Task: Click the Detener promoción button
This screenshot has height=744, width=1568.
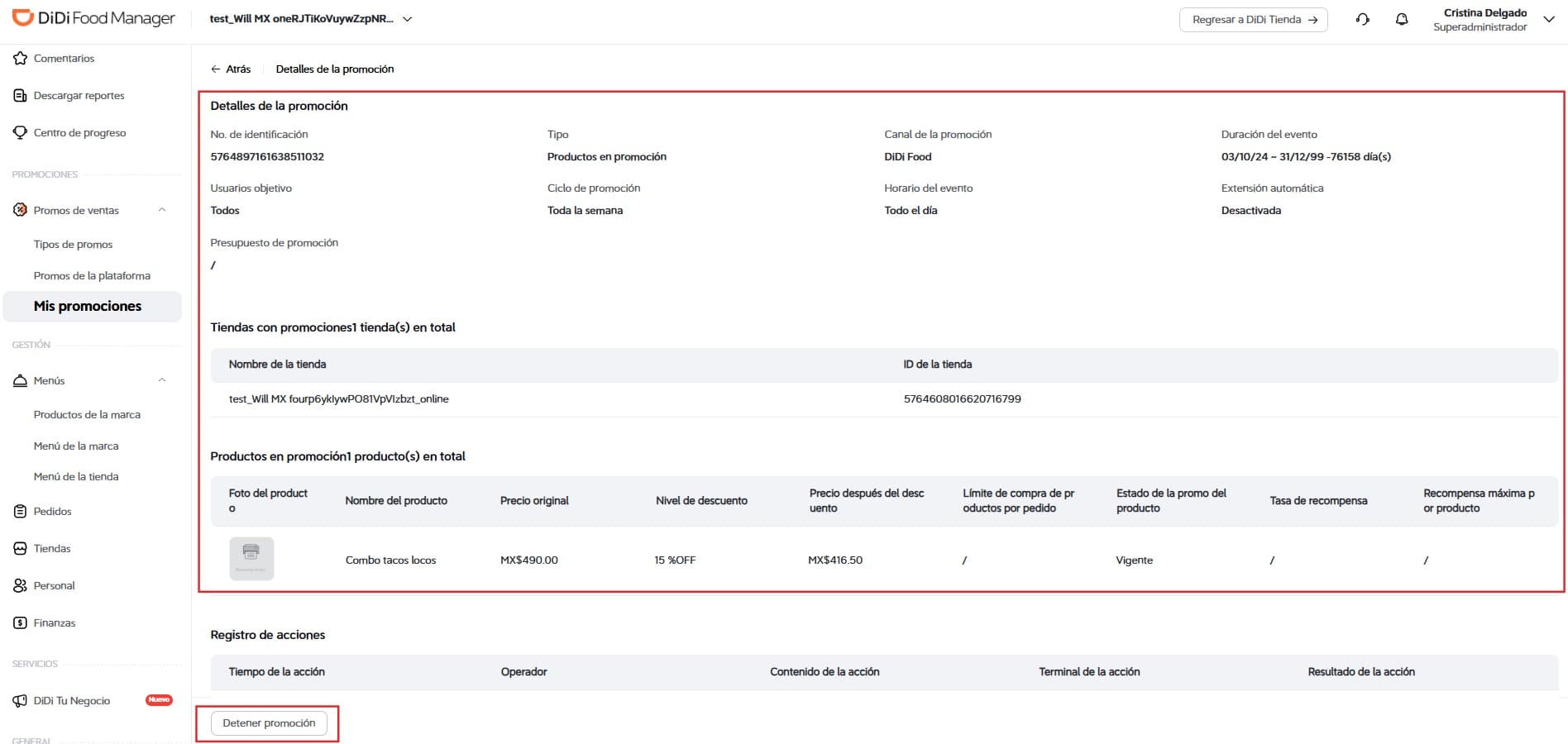Action: tap(269, 723)
